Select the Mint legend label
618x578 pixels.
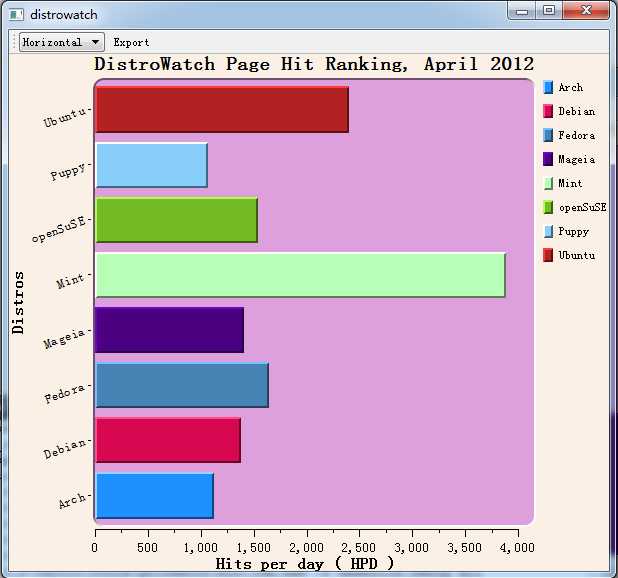(570, 183)
